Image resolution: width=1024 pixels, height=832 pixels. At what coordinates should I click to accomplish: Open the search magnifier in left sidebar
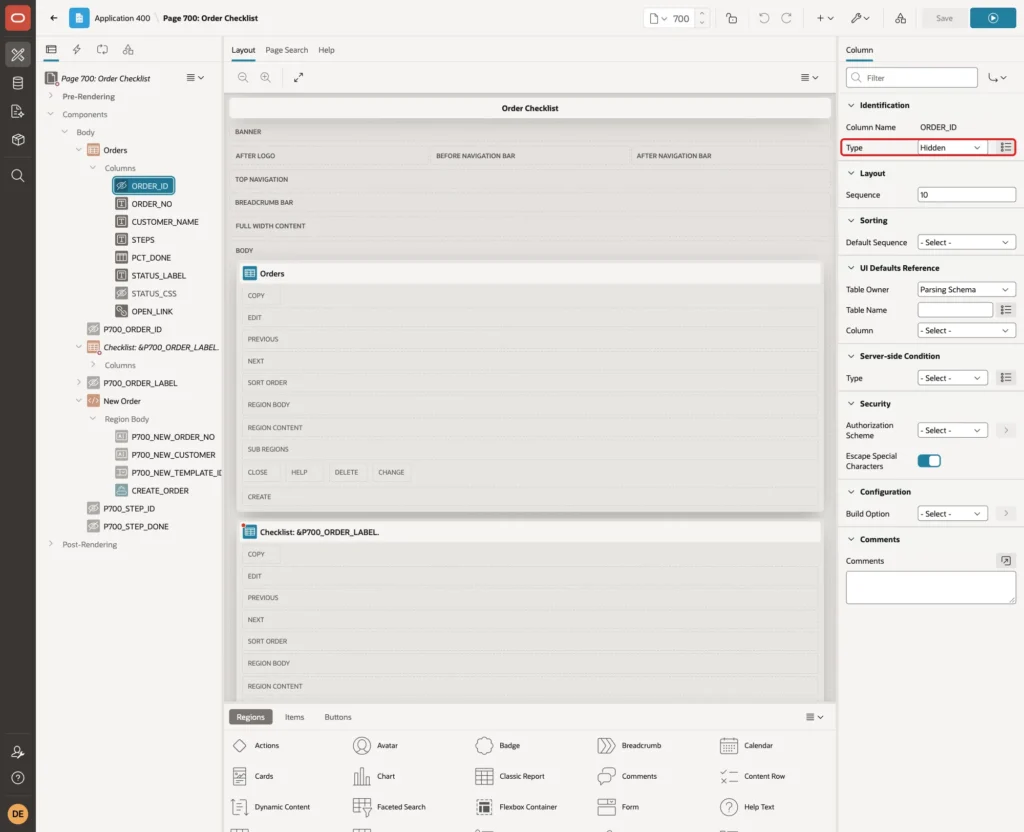click(18, 176)
